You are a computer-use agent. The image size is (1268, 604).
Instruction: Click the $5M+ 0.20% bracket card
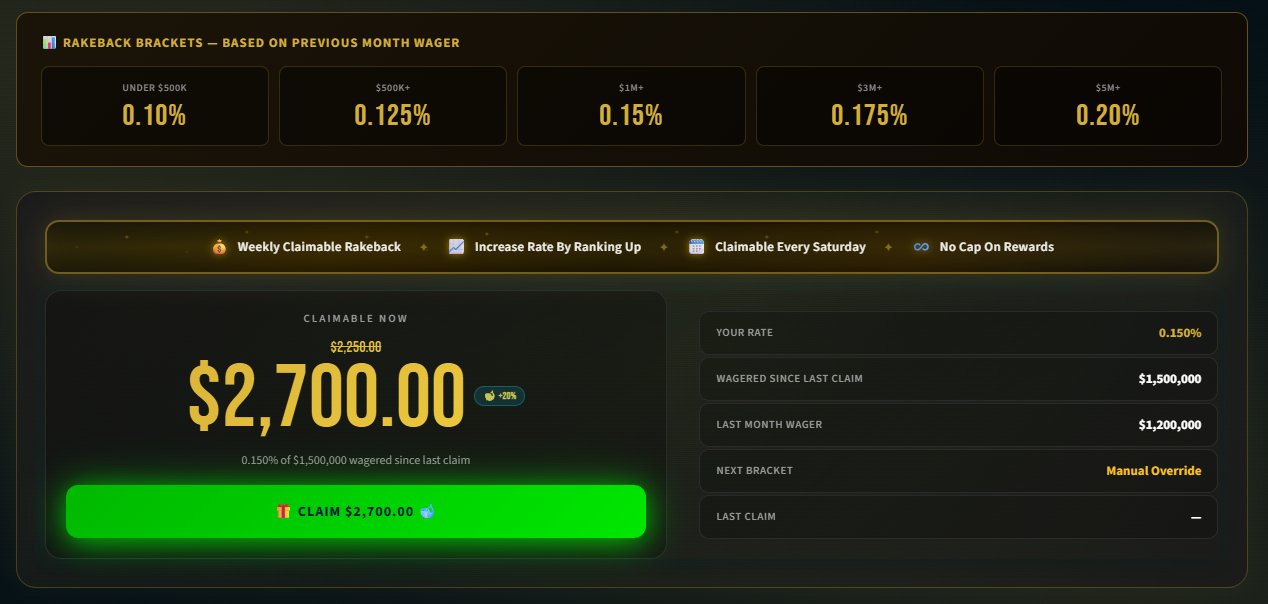pos(1107,105)
